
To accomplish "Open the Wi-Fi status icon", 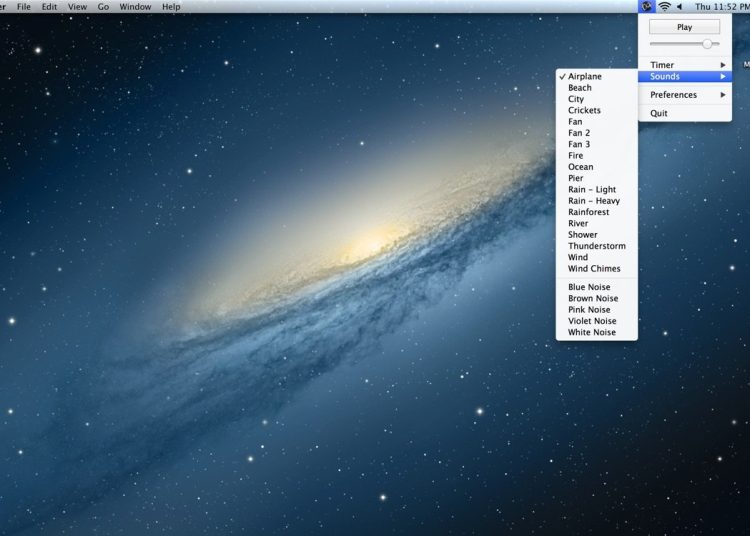I will 664,6.
